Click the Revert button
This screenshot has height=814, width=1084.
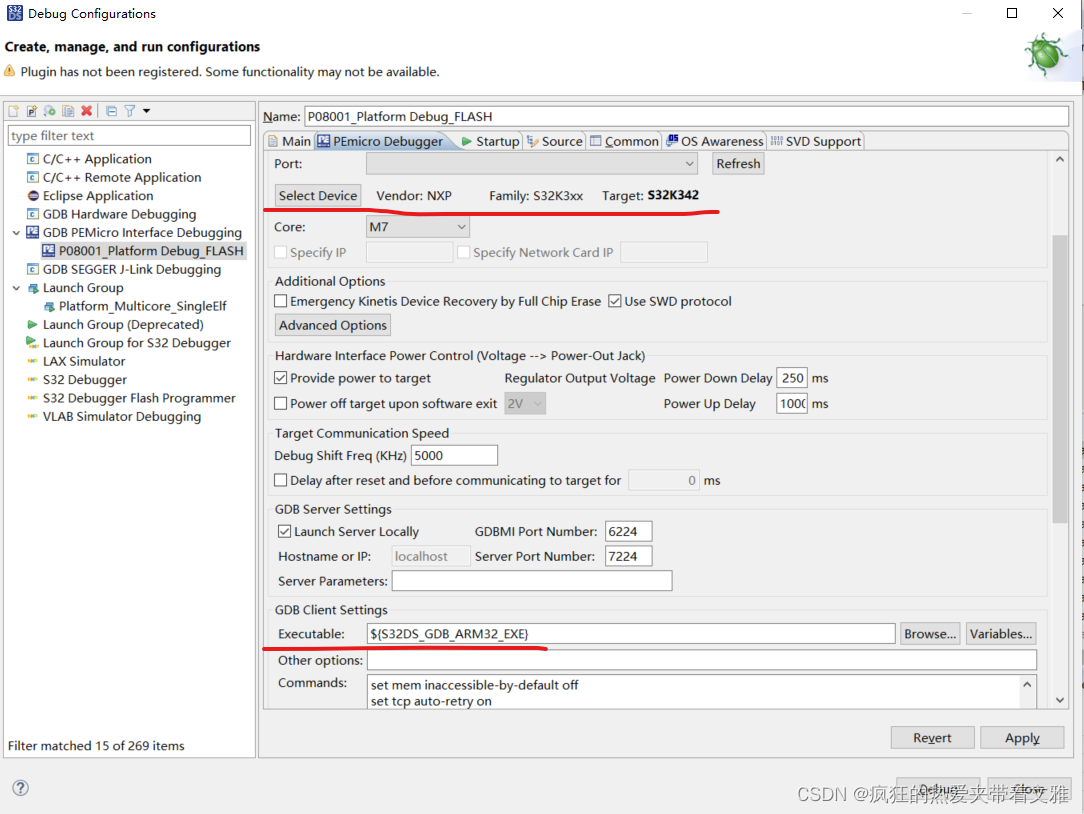click(932, 738)
